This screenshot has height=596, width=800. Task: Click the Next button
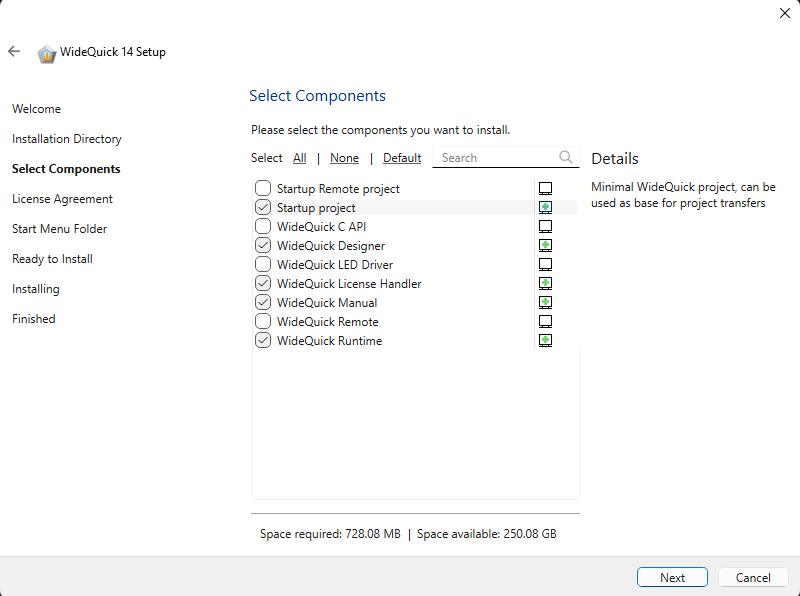pyautogui.click(x=672, y=577)
